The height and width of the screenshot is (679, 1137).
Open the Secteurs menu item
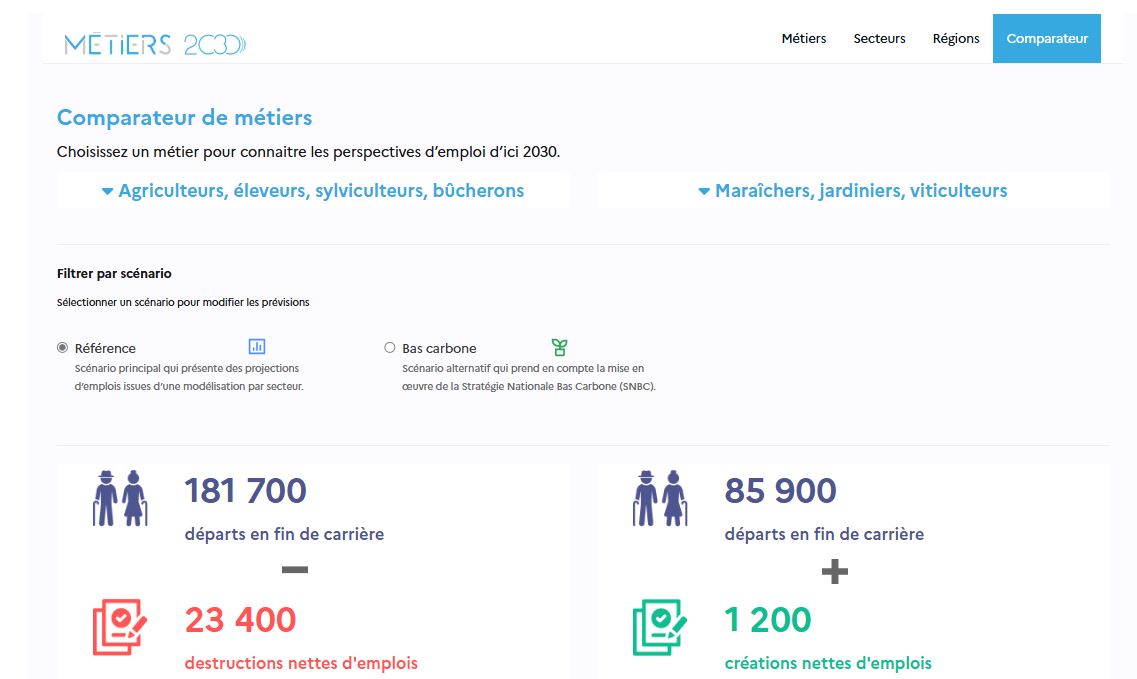879,38
